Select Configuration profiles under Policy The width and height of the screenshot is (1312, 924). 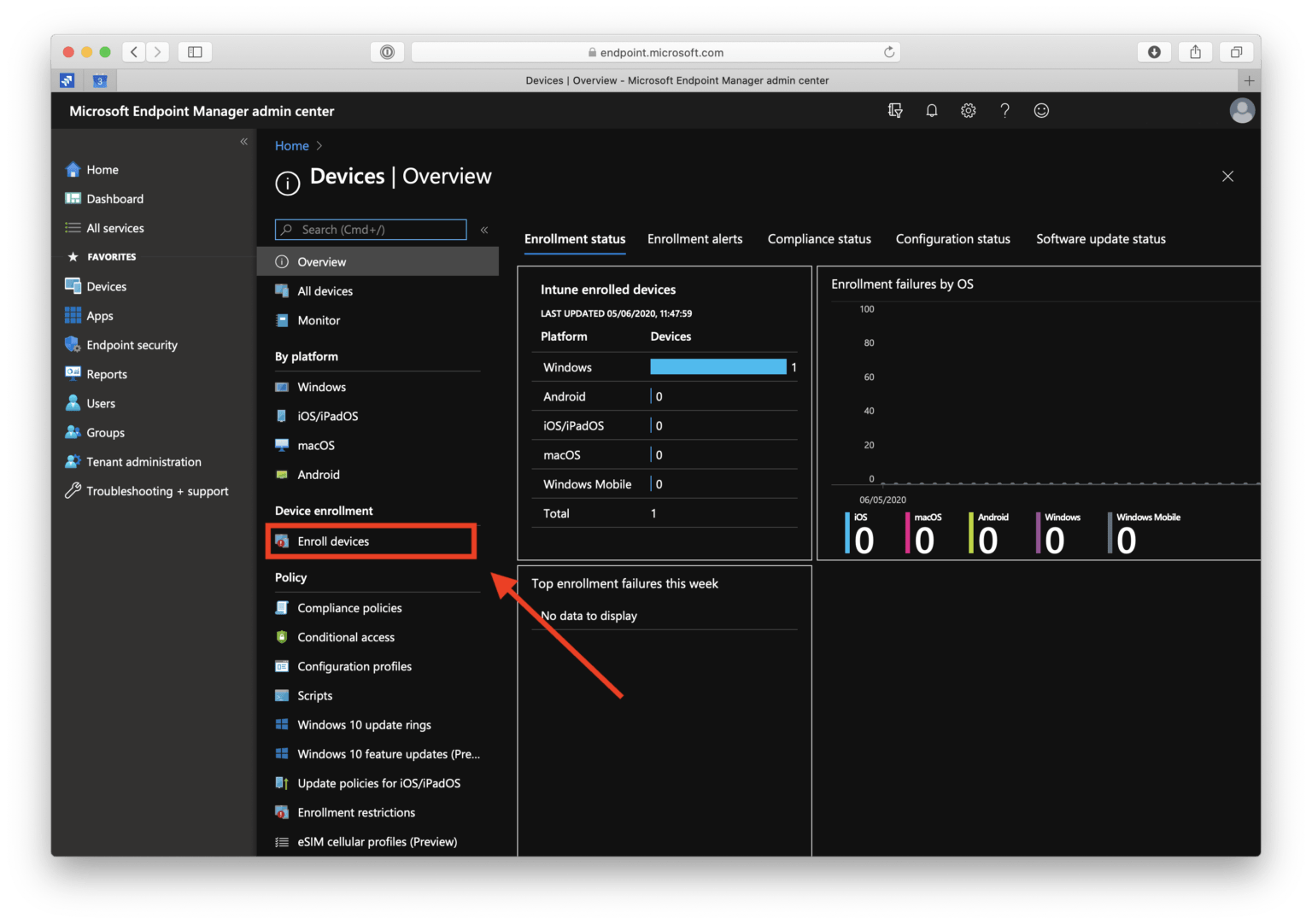(354, 666)
